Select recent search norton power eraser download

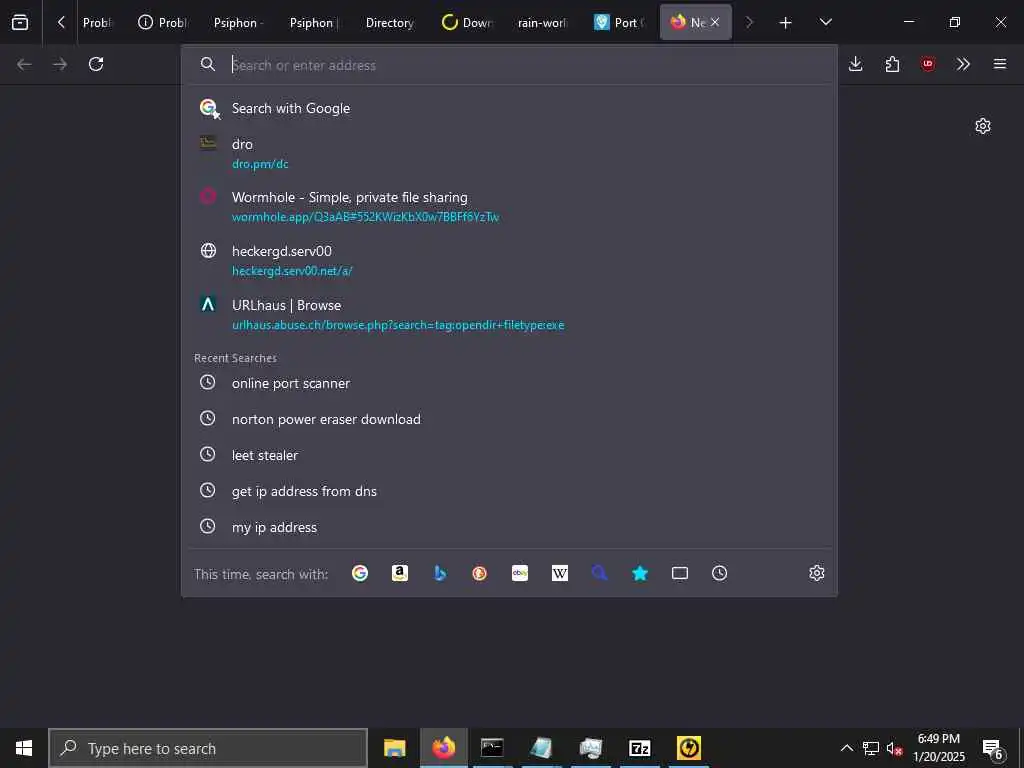(x=509, y=419)
